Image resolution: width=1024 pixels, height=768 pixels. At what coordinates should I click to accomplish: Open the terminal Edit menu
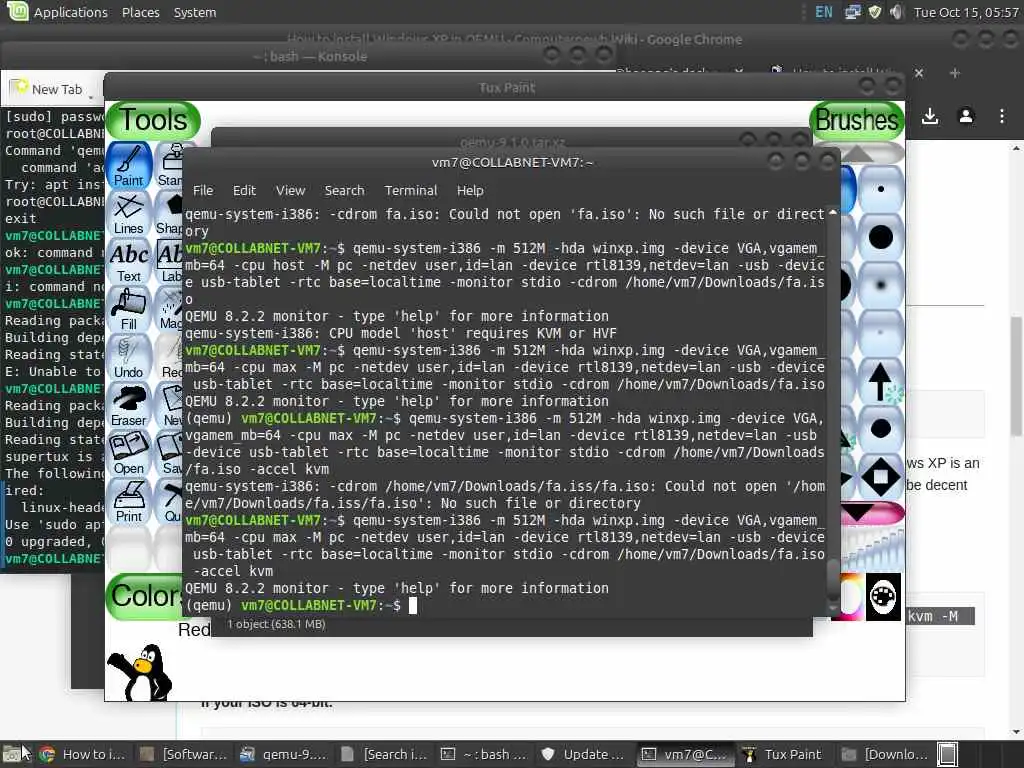[244, 191]
